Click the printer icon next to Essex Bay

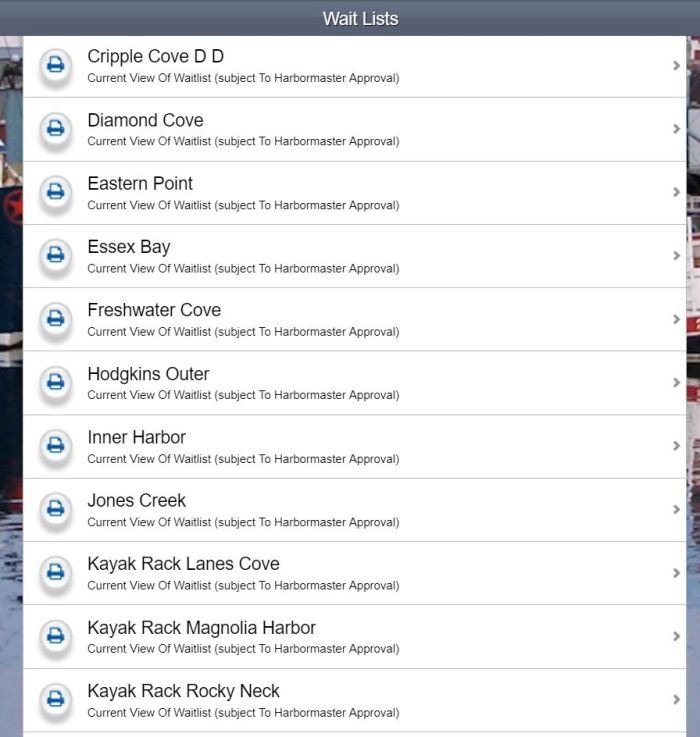(x=56, y=256)
